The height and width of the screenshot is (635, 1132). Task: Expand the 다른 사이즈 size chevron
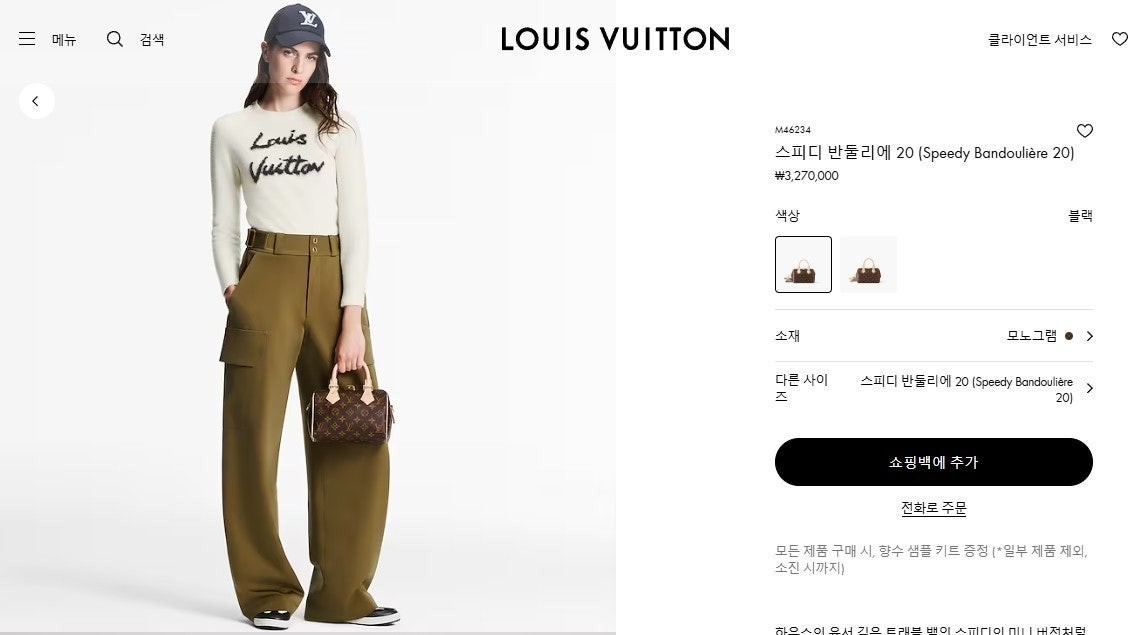1089,388
